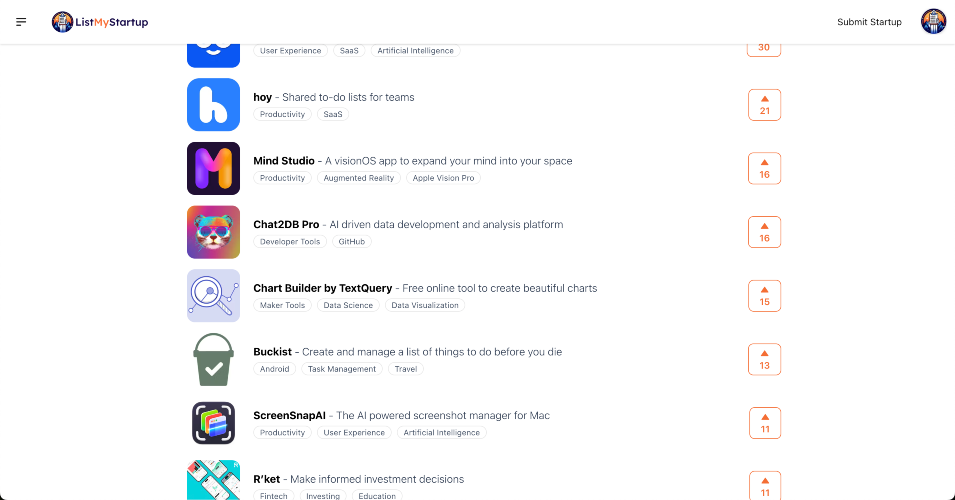Upvote ScreenSnapAI
Screen dimensions: 955x500
click(x=764, y=423)
